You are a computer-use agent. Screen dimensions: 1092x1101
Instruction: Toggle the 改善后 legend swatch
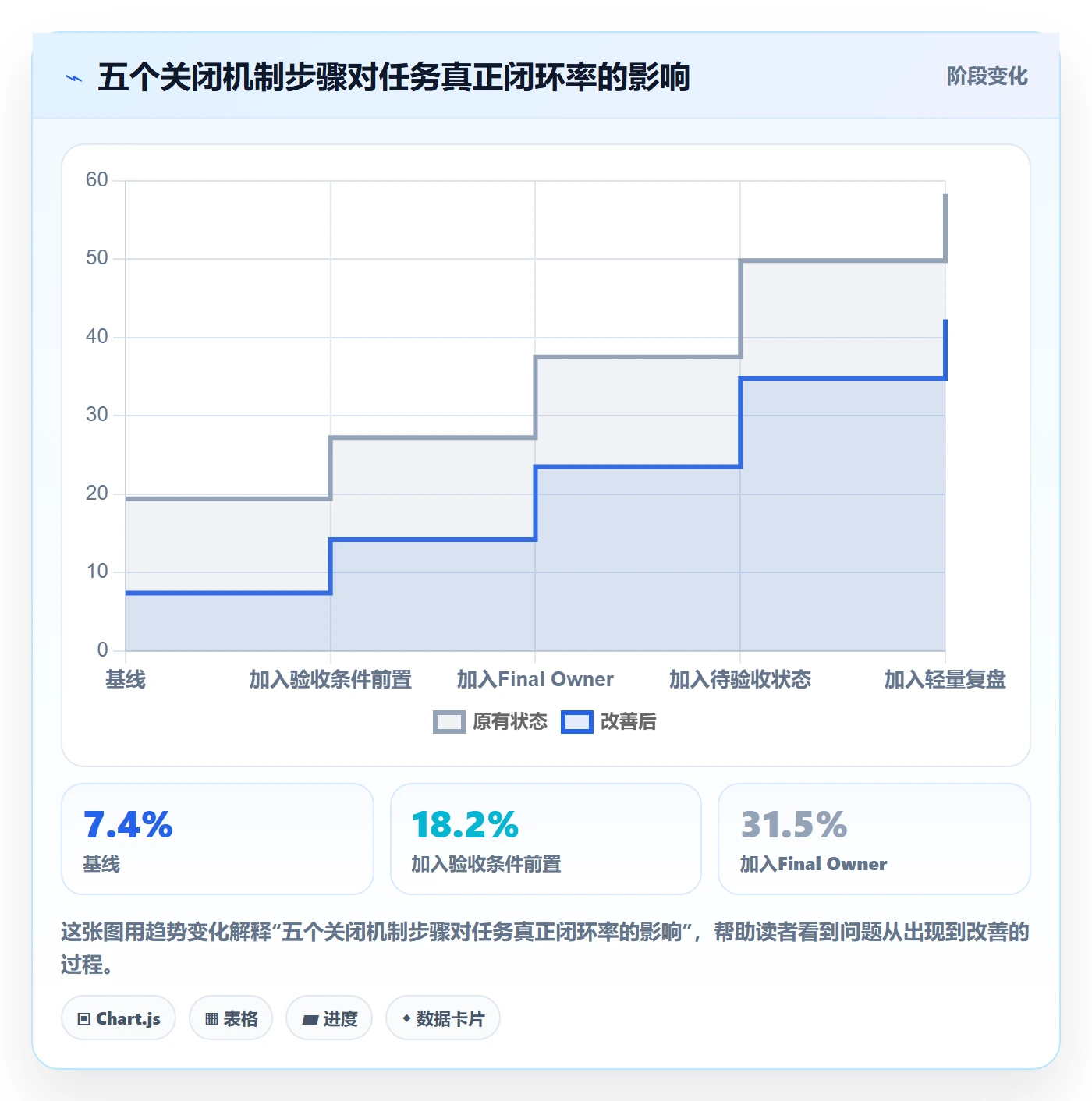pyautogui.click(x=577, y=722)
